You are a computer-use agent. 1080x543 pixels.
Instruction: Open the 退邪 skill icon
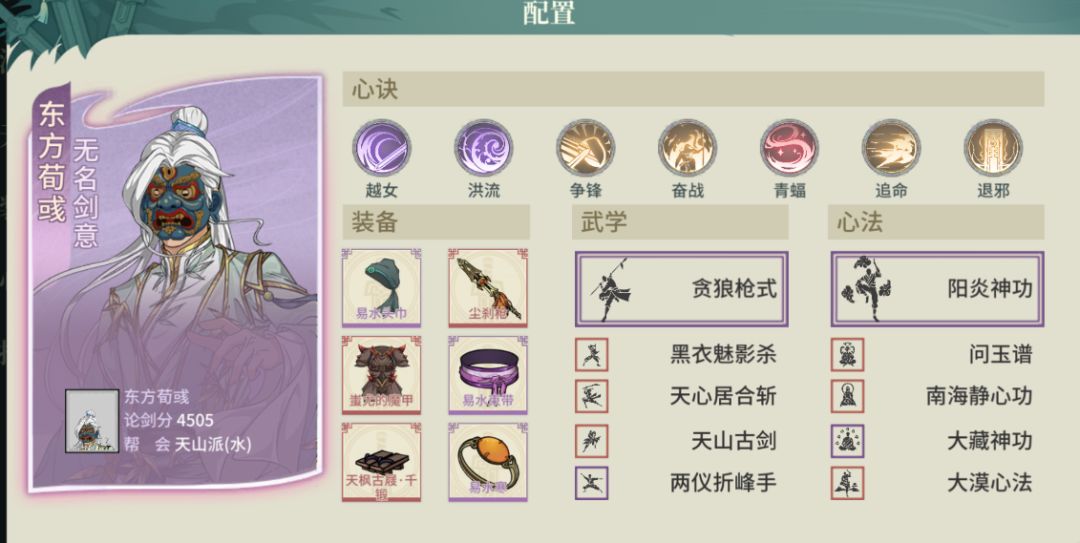[993, 147]
